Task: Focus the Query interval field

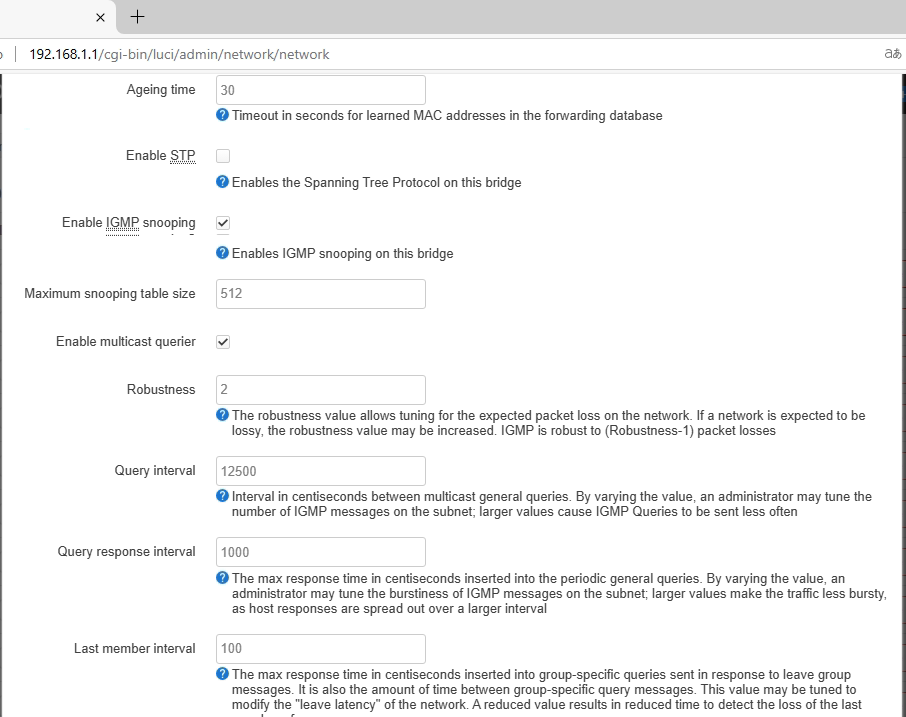Action: (x=321, y=471)
